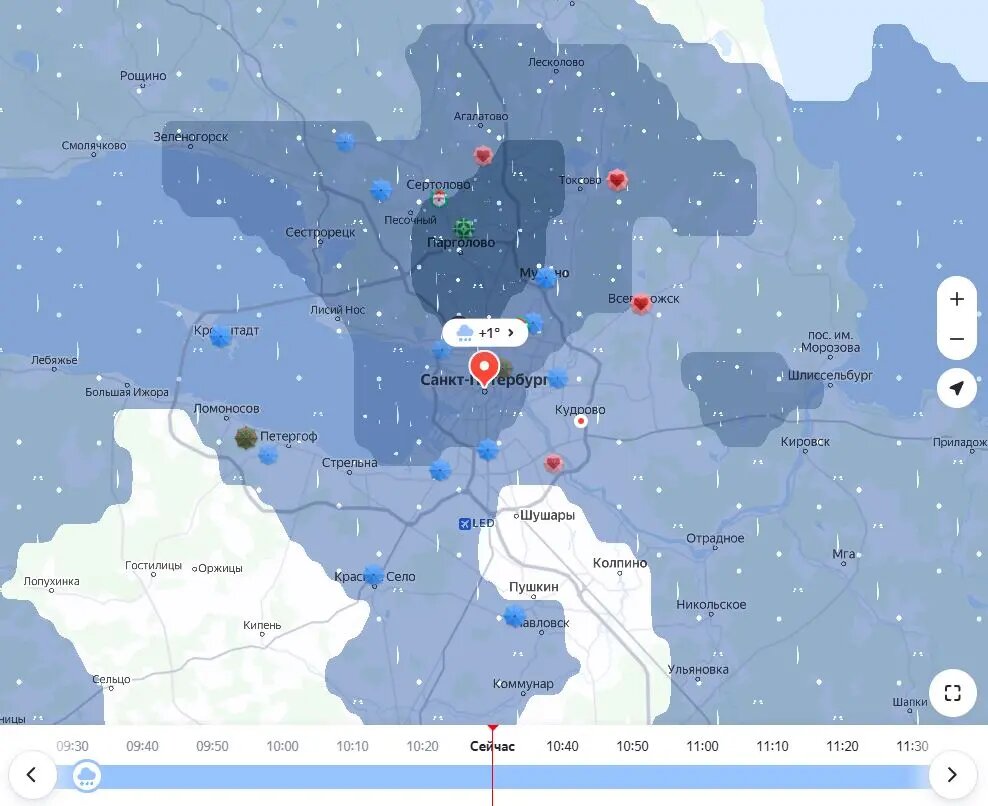Viewport: 988px width, 806px height.
Task: Click the red heart marker below Кудрово
Action: point(553,464)
